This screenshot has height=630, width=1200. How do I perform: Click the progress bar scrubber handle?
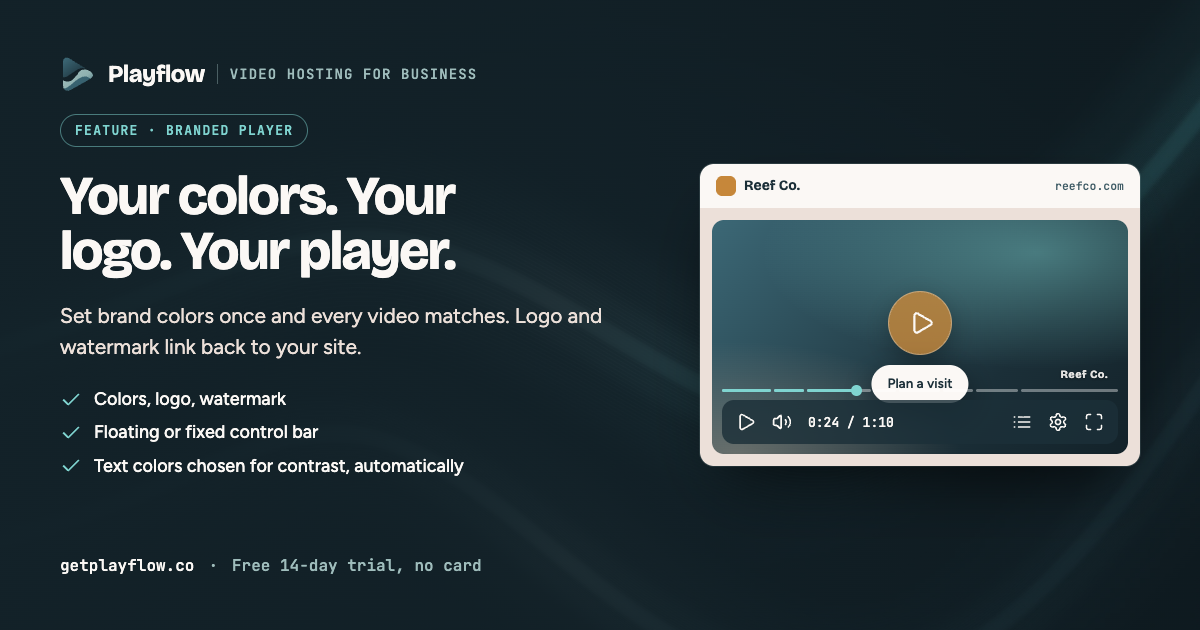point(857,390)
